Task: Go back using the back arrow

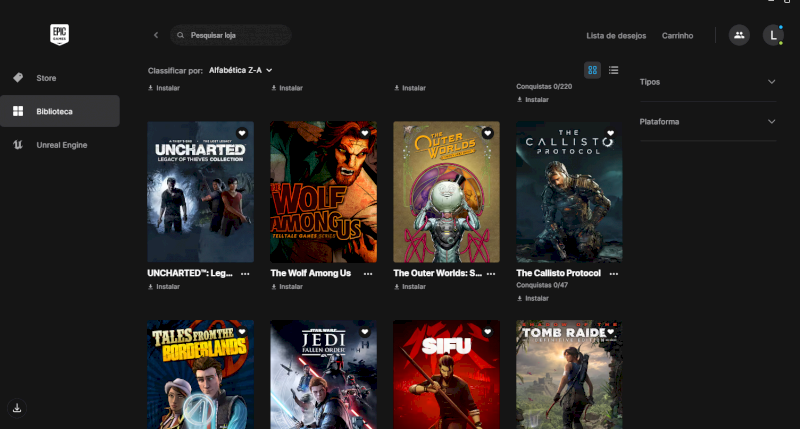Action: click(x=156, y=35)
